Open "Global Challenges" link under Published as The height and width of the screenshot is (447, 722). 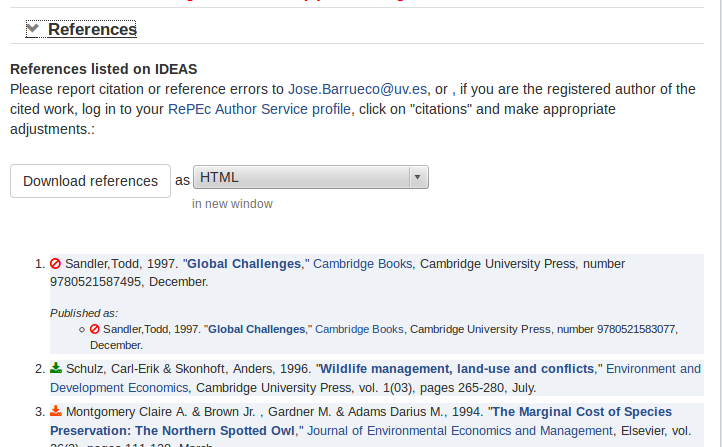pyautogui.click(x=256, y=329)
